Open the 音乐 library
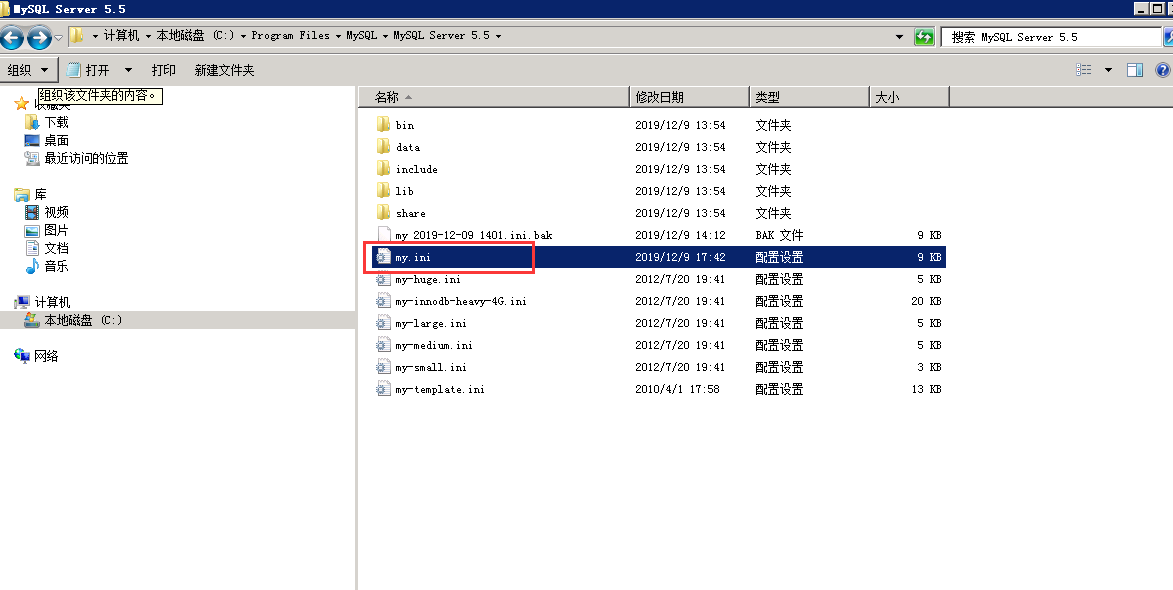Viewport: 1173px width, 590px height. [56, 265]
